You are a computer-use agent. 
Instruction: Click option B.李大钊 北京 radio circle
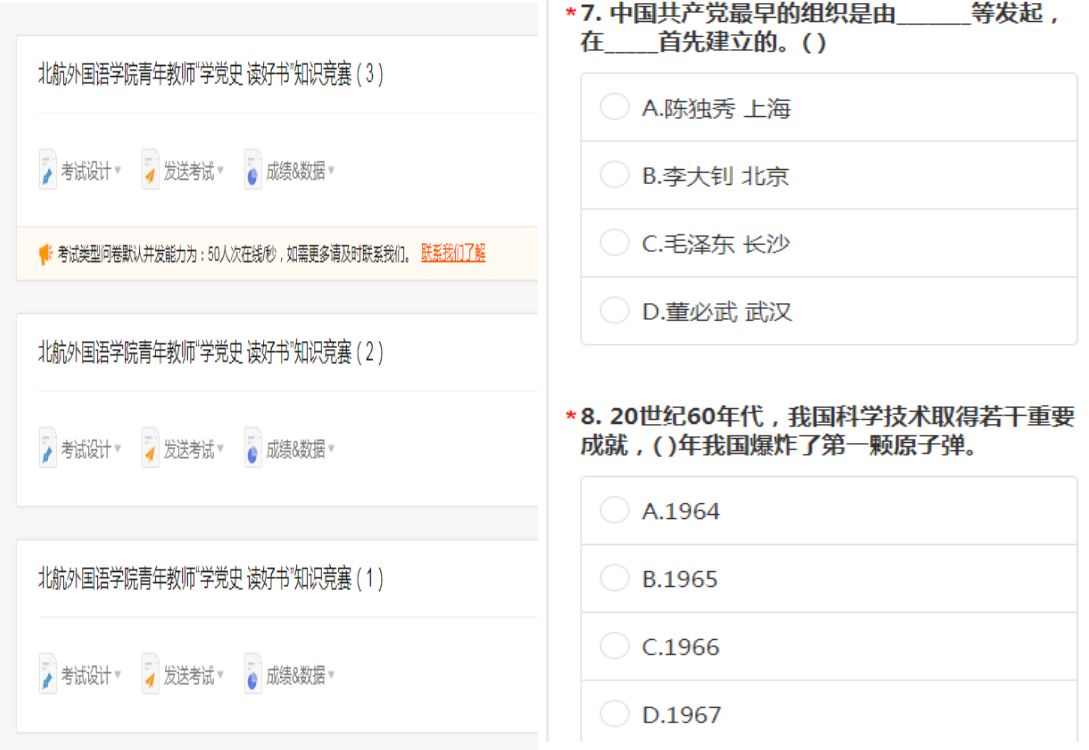tap(615, 174)
